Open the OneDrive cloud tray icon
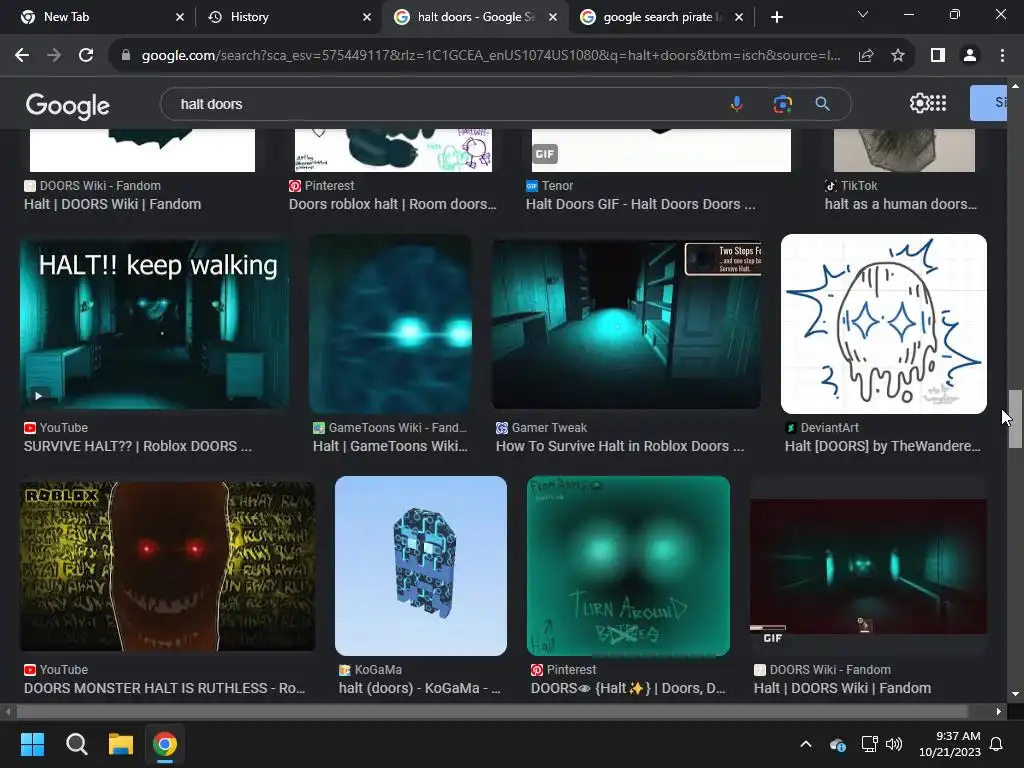 coord(837,744)
